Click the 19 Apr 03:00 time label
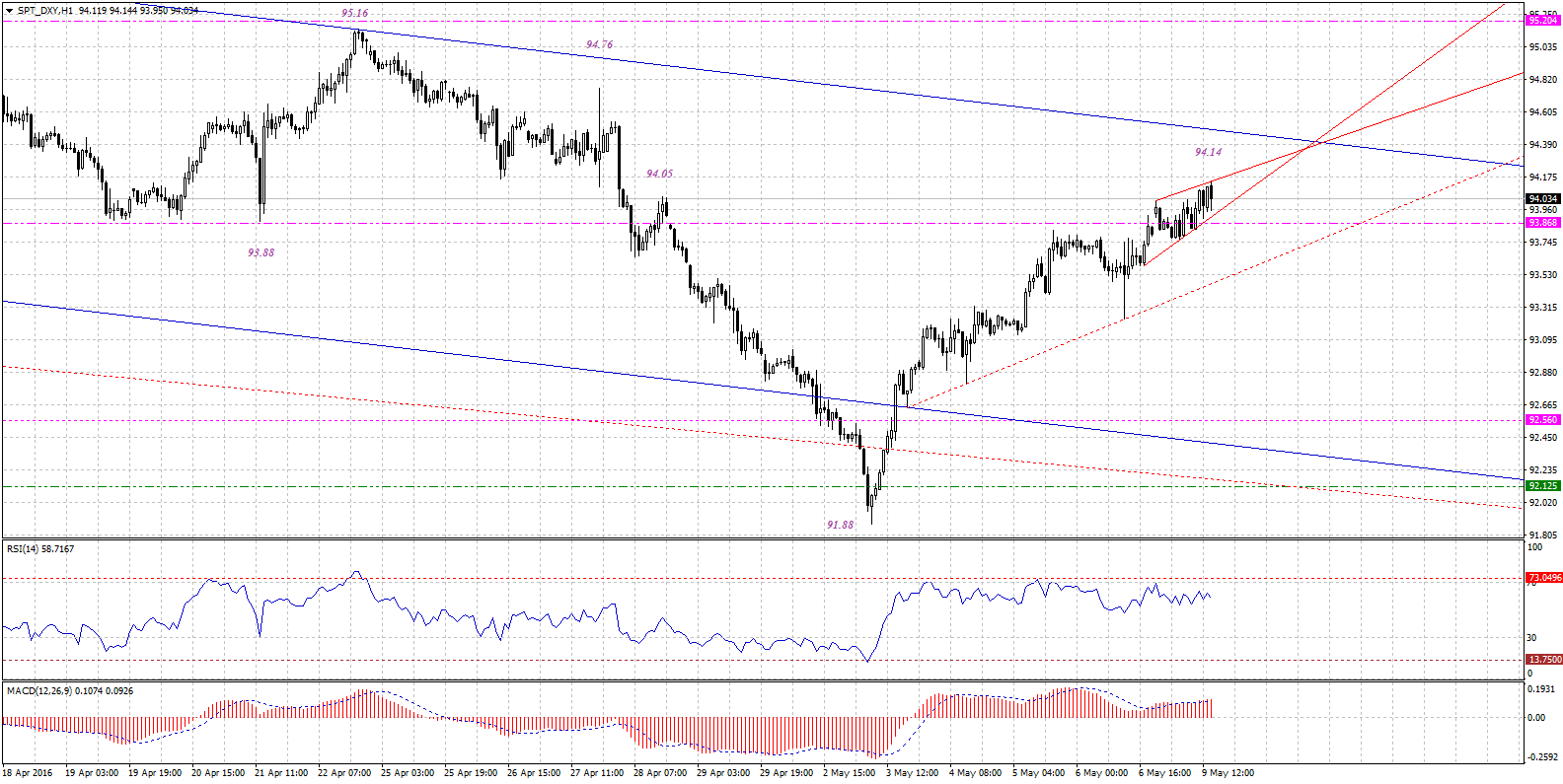The image size is (1563, 784). [x=92, y=773]
